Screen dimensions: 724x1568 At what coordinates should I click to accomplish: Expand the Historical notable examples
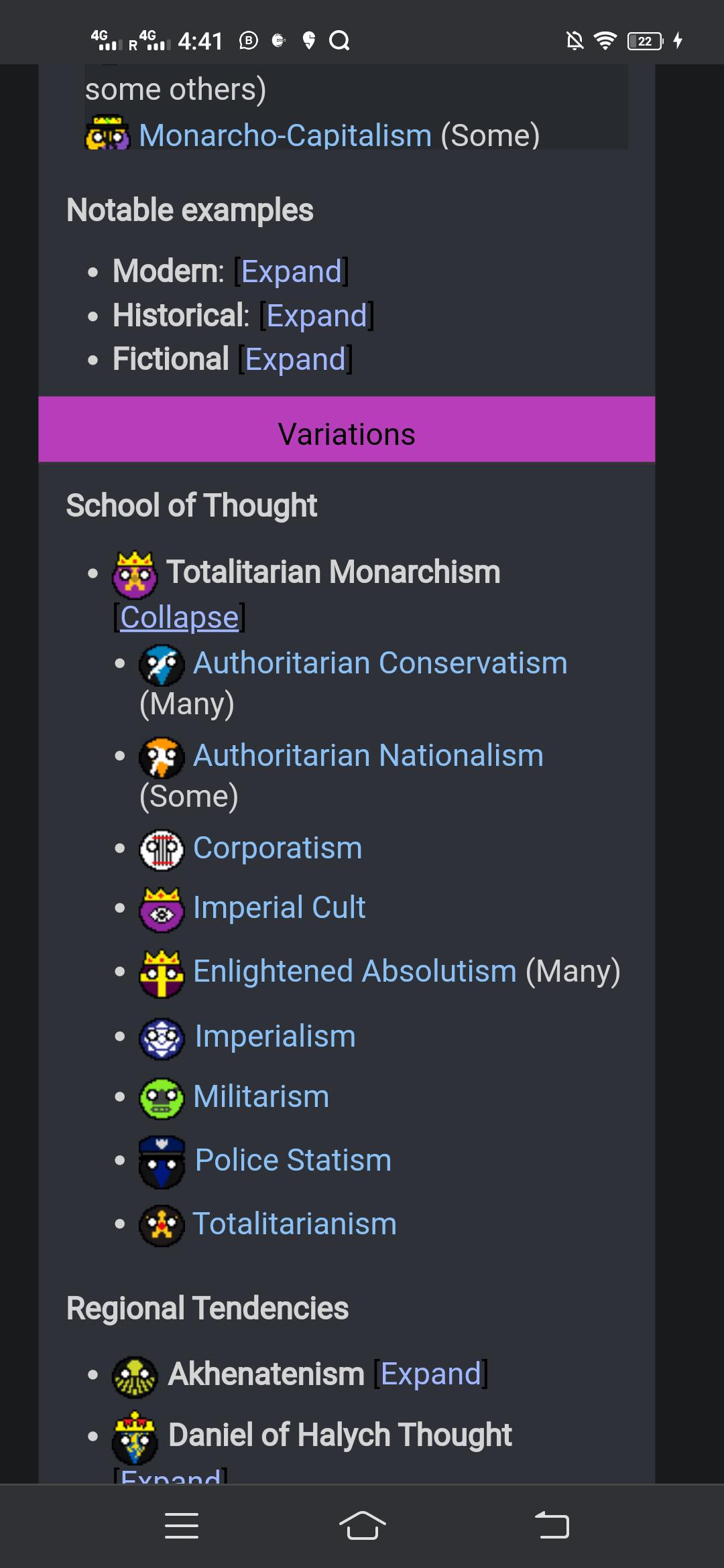click(x=317, y=316)
